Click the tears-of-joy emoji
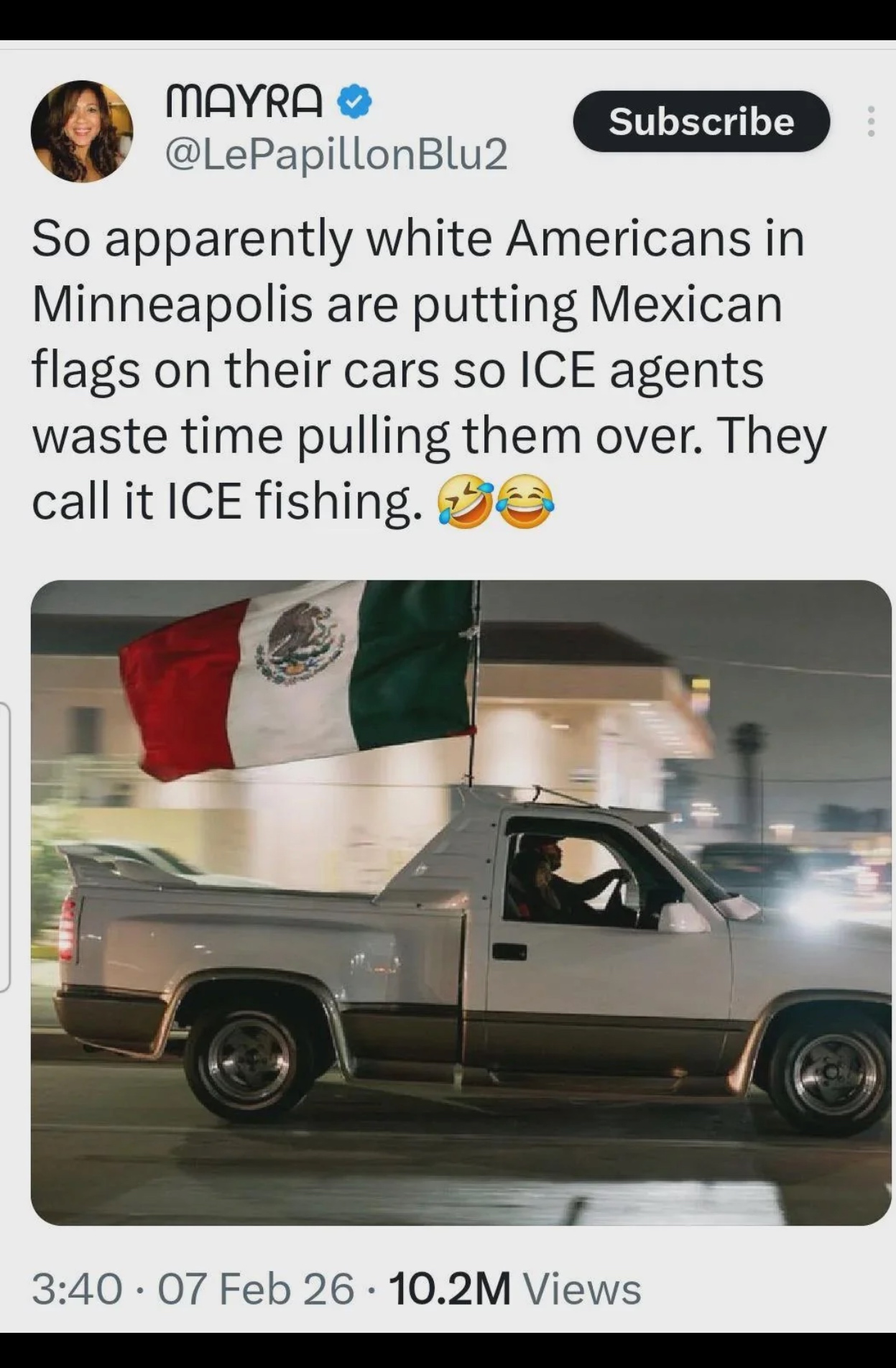This screenshot has height=1368, width=896. click(525, 502)
